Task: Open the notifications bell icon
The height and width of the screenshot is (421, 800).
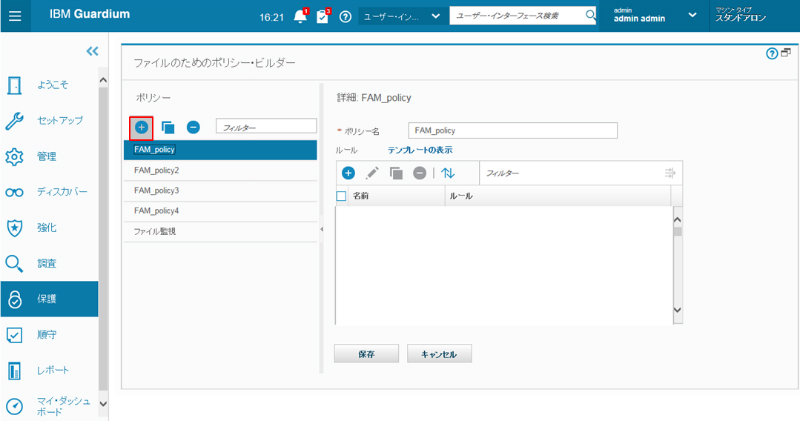Action: tap(300, 17)
